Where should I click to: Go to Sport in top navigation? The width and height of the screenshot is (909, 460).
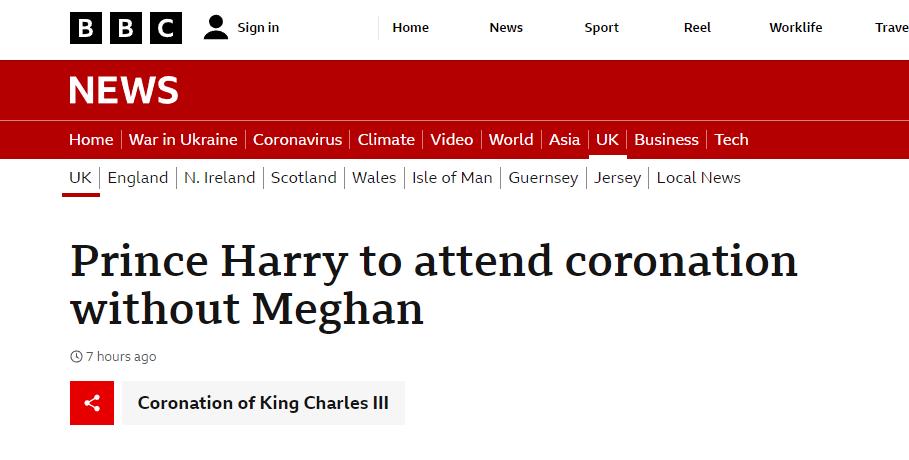coord(601,27)
